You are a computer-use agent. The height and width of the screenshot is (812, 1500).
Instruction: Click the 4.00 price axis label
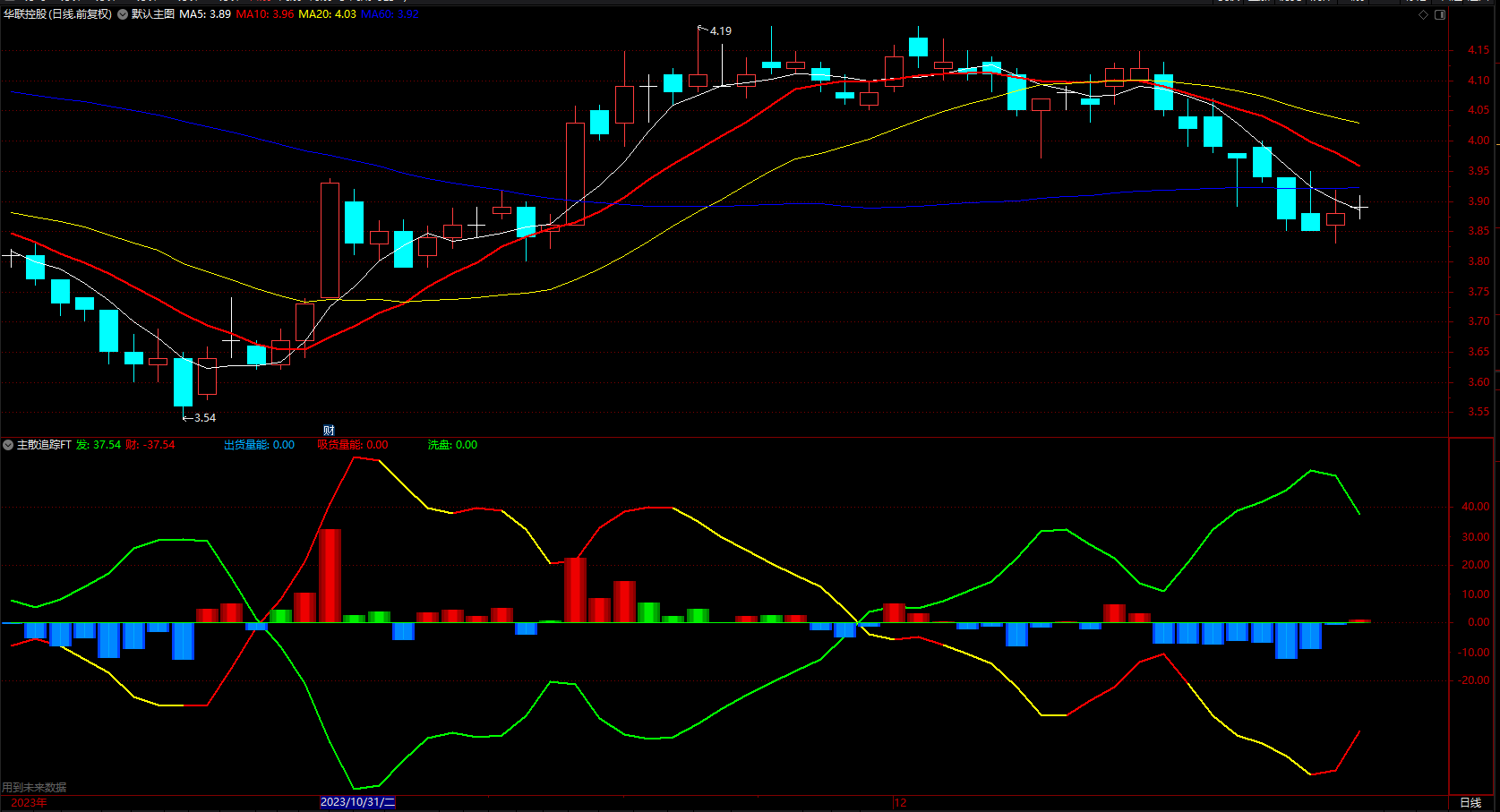click(x=1479, y=141)
